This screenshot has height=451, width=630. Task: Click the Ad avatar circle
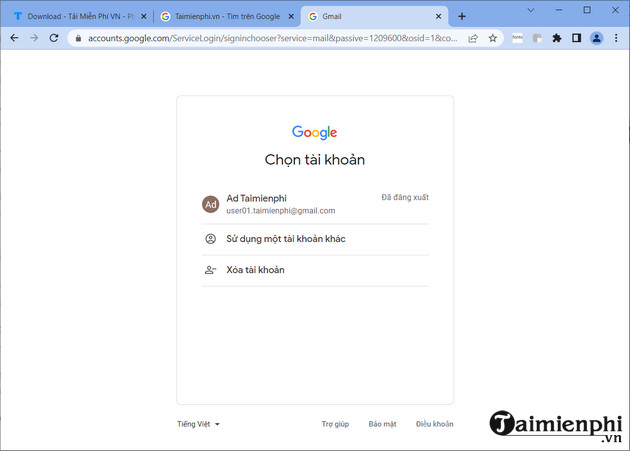pyautogui.click(x=211, y=204)
